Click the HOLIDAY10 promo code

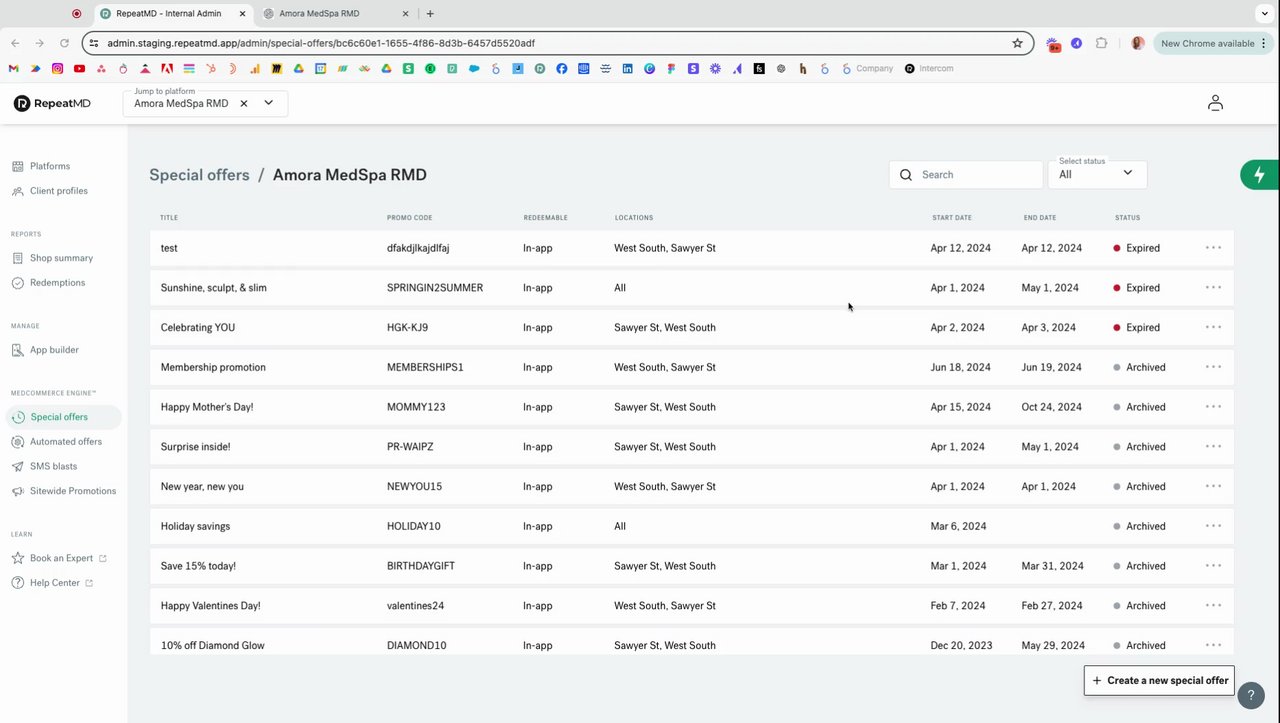point(413,526)
